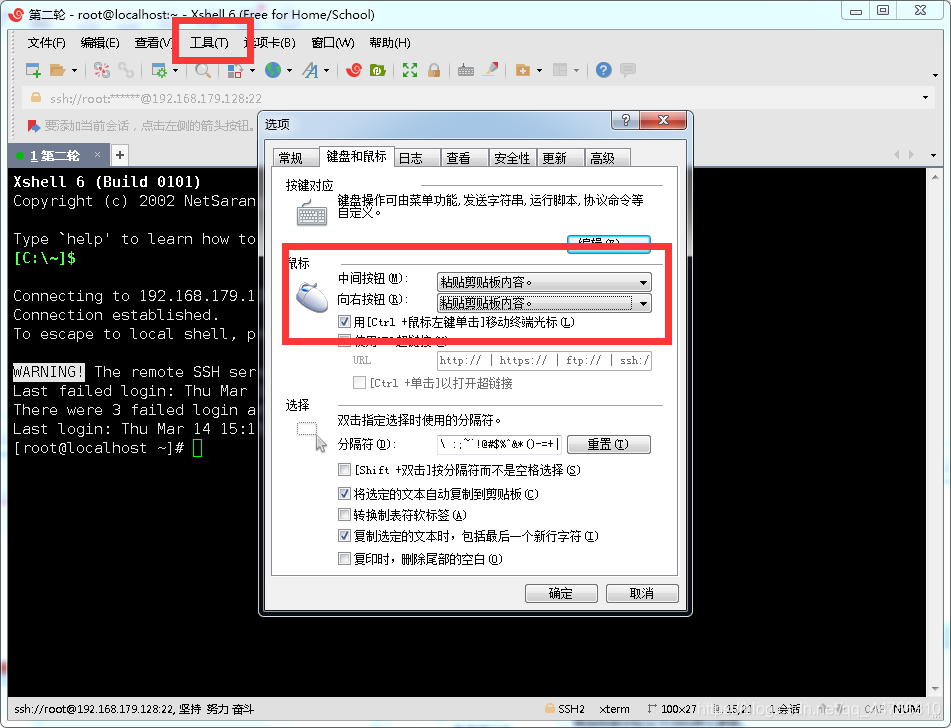
Task: Switch to the 日志 tab
Action: pos(416,158)
